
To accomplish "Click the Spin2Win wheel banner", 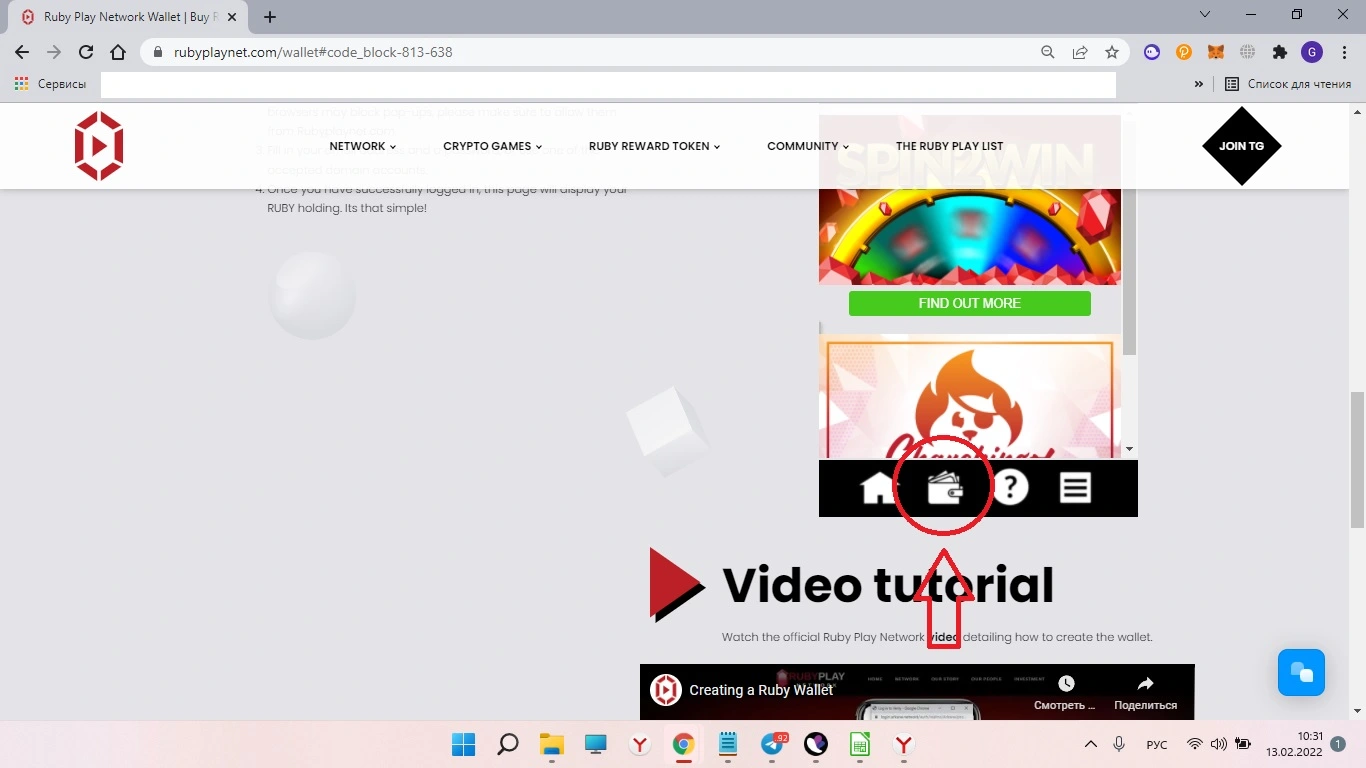I will coord(969,200).
